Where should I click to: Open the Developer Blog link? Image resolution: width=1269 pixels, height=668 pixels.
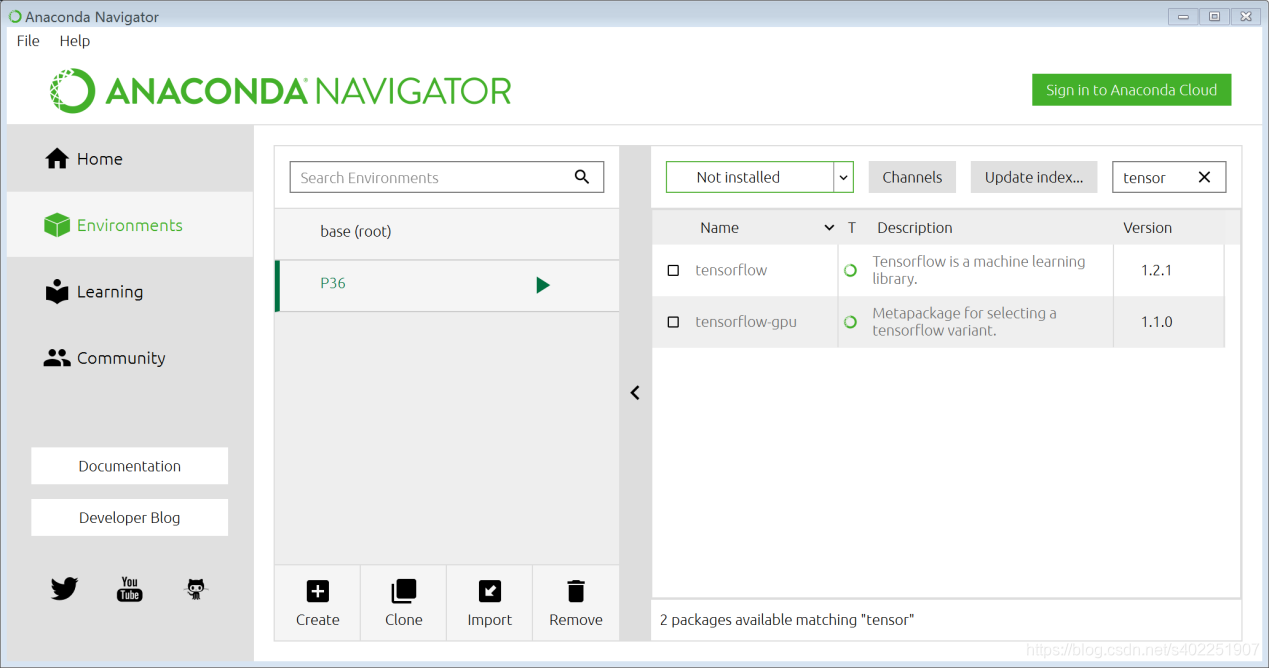[130, 518]
